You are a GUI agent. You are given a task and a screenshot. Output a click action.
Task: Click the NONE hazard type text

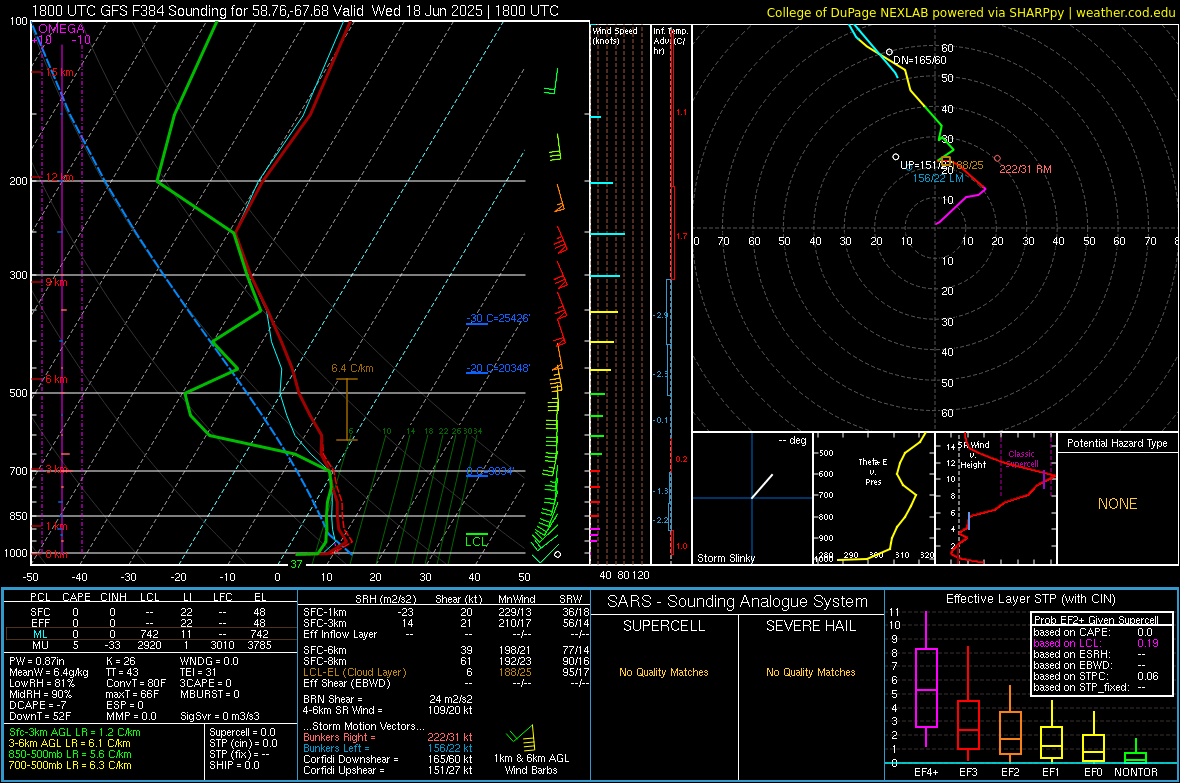[x=1117, y=504]
